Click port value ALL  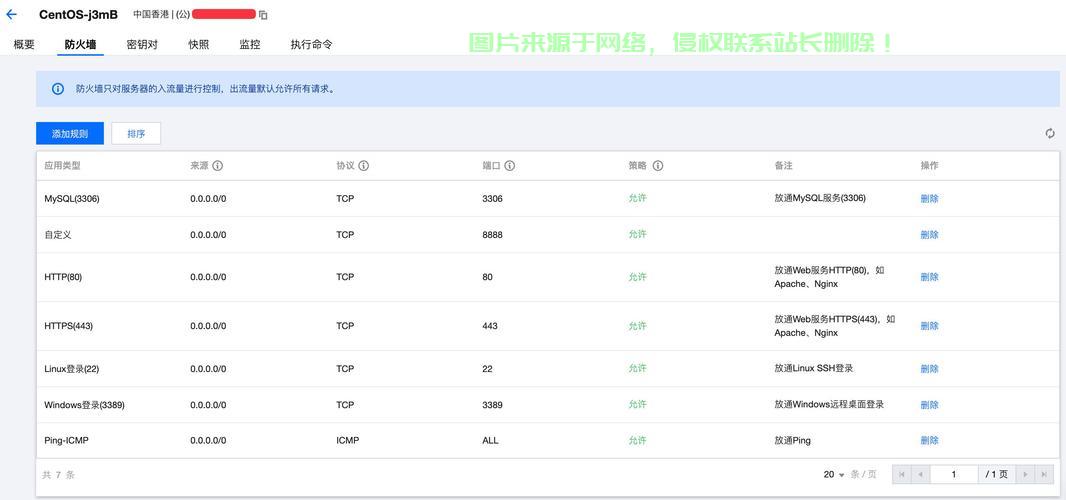click(490, 440)
